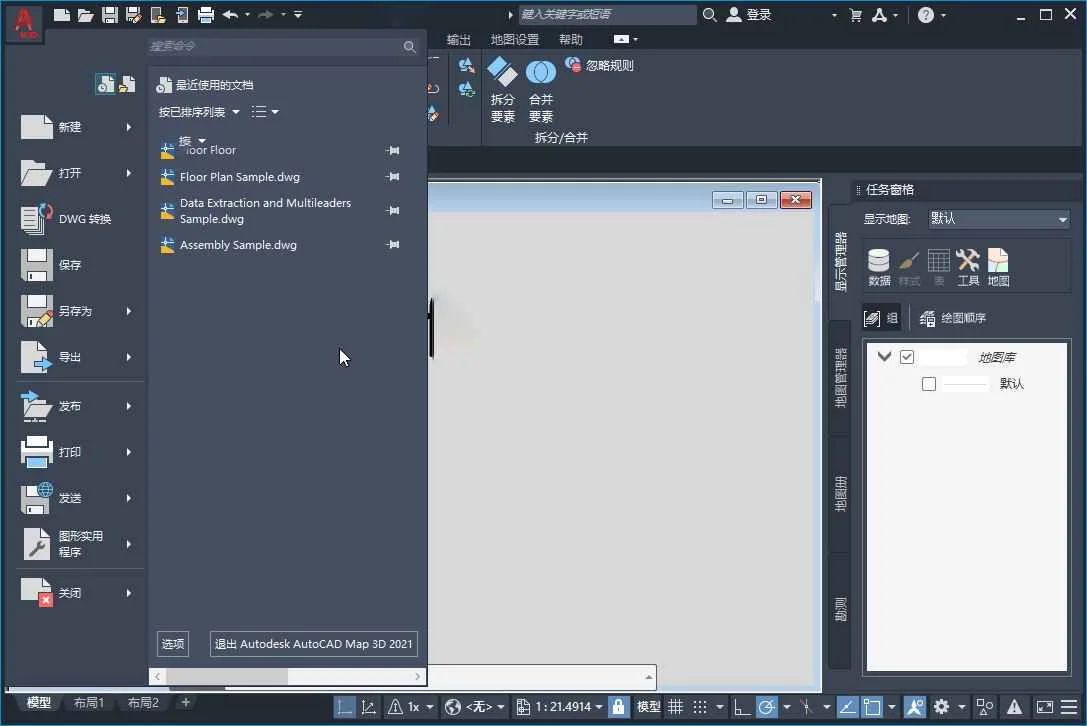Image resolution: width=1087 pixels, height=726 pixels.
Task: Expand the 发送 (Send) submenu arrow
Action: pos(128,498)
